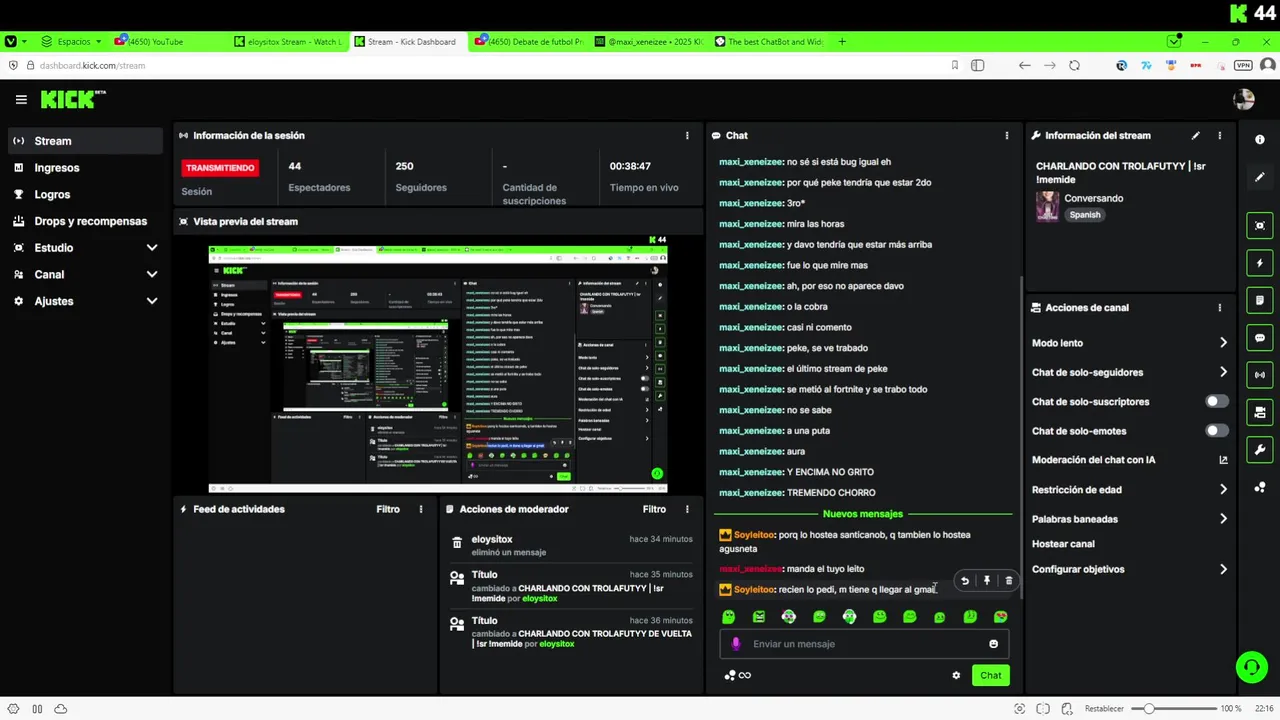Click the Conversando category thumbnail

[x=1047, y=206]
